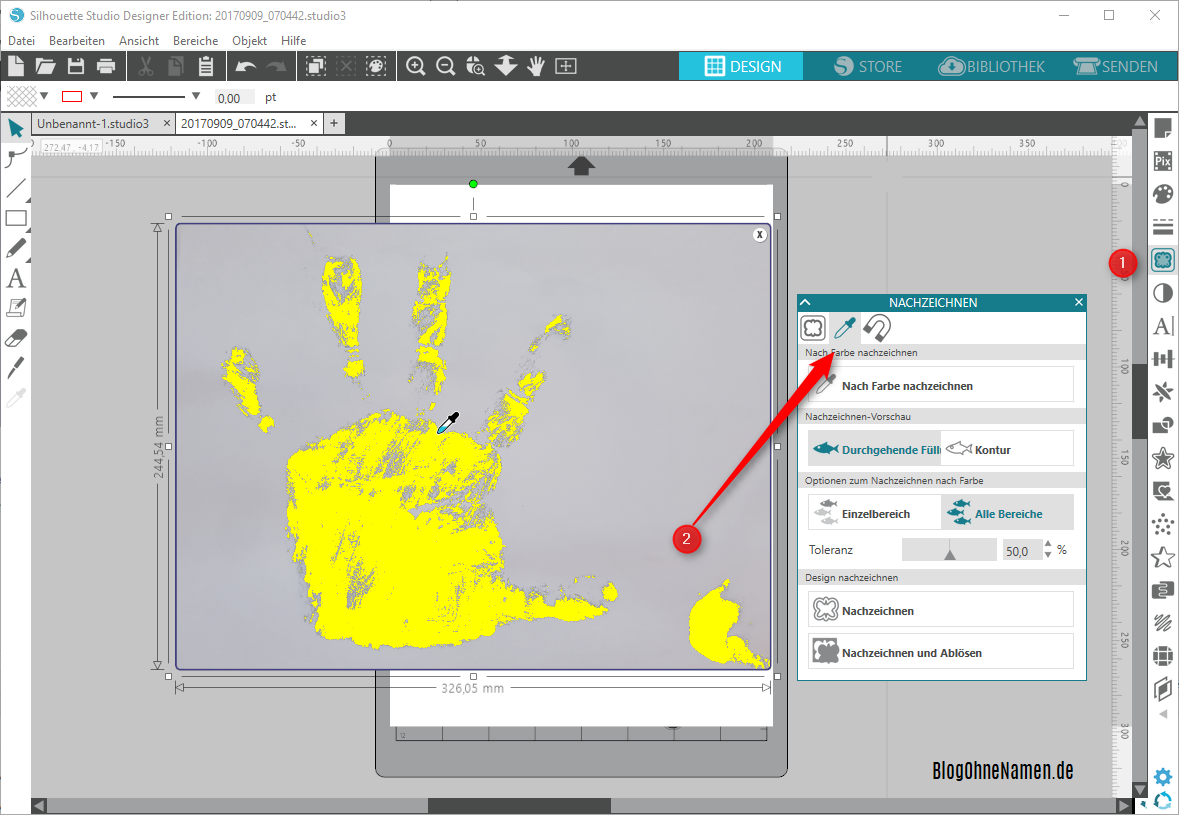The image size is (1179, 815).
Task: Switch to the BIBLIOTHEK tab
Action: pos(992,66)
